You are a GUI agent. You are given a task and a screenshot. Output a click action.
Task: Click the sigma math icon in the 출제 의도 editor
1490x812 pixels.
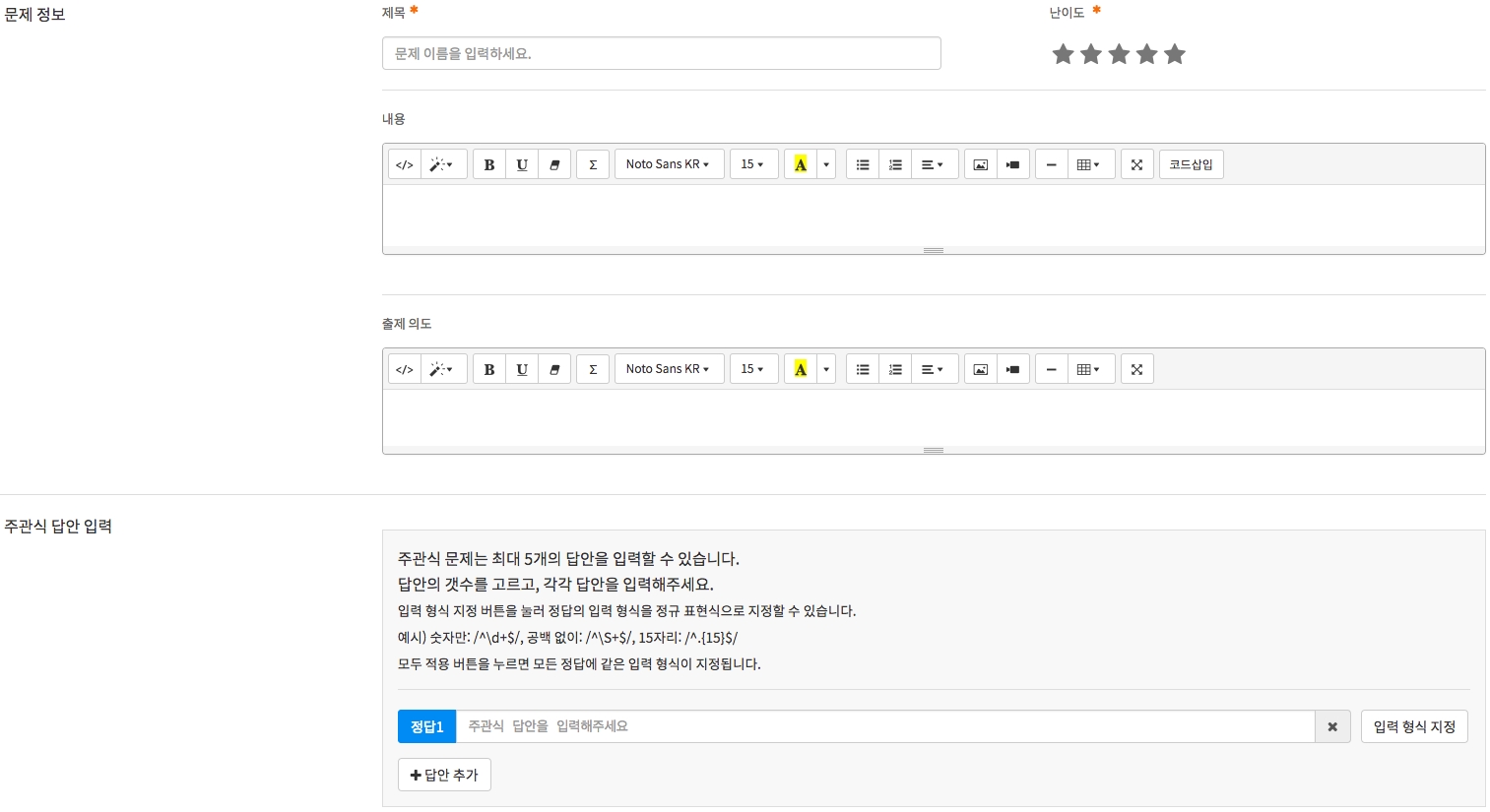[593, 369]
